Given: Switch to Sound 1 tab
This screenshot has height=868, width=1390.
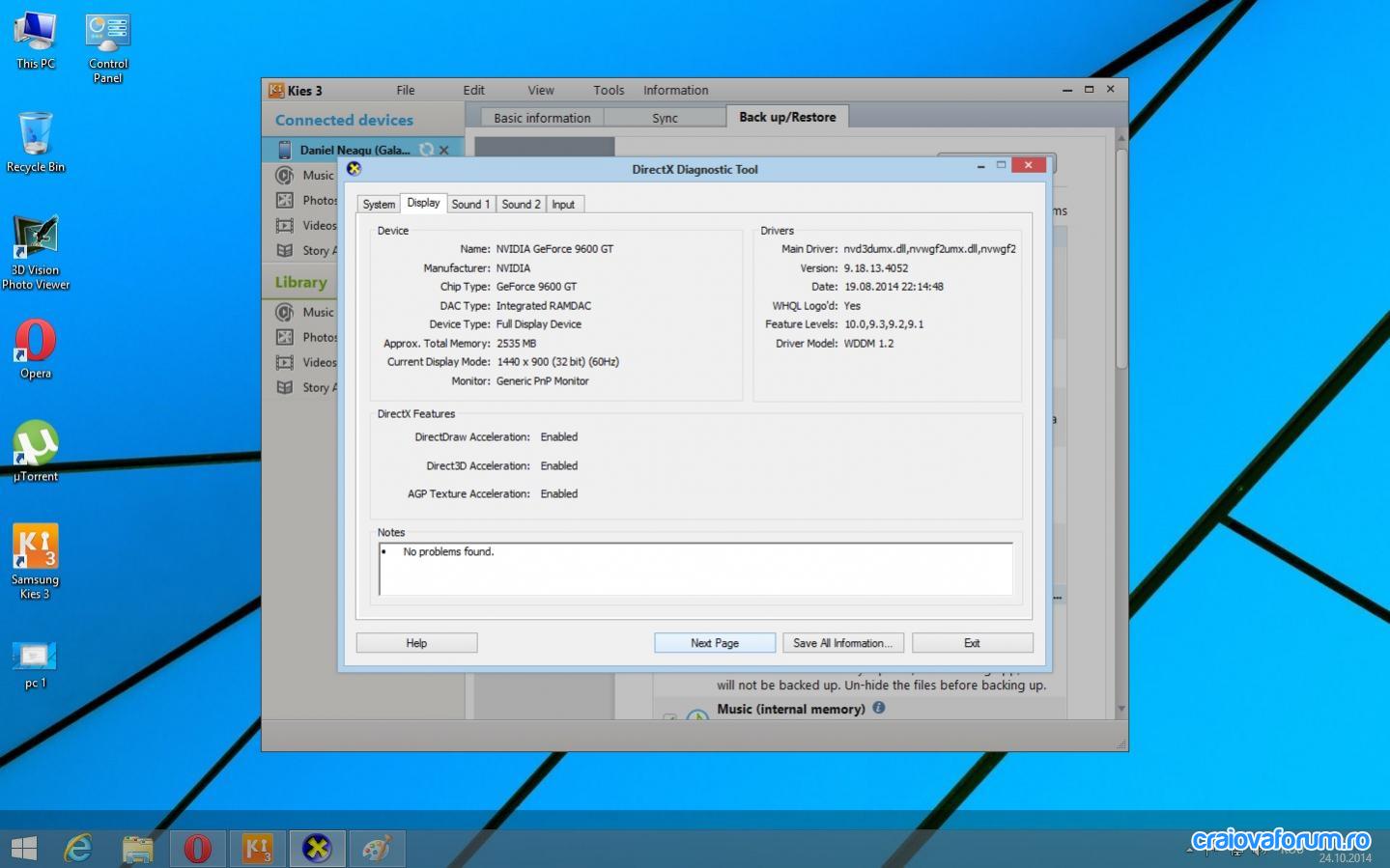Looking at the screenshot, I should point(470,204).
